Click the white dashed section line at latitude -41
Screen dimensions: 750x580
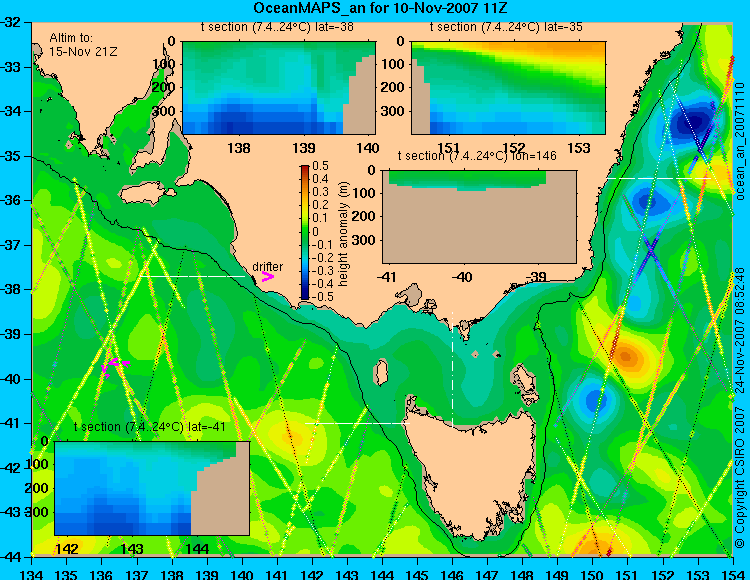pos(357,423)
